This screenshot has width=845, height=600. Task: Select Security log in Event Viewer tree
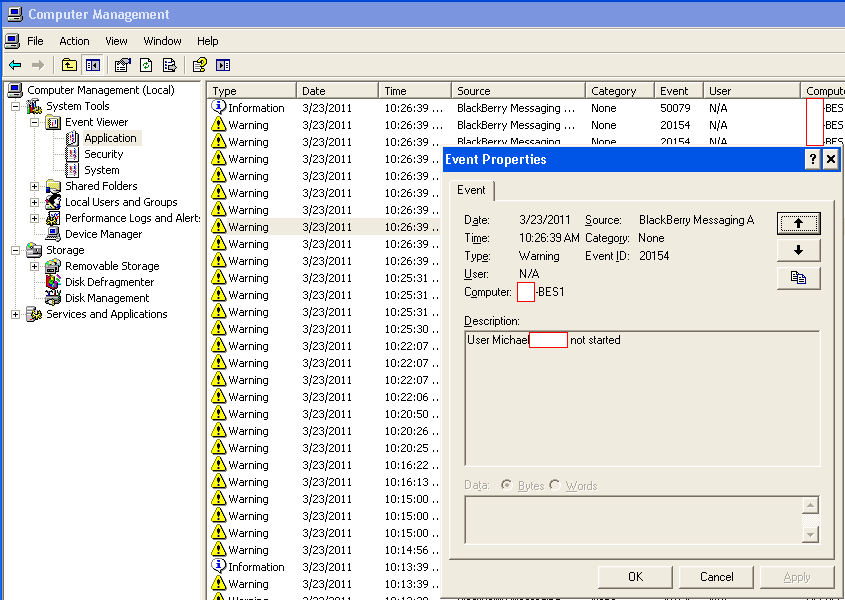tap(103, 154)
